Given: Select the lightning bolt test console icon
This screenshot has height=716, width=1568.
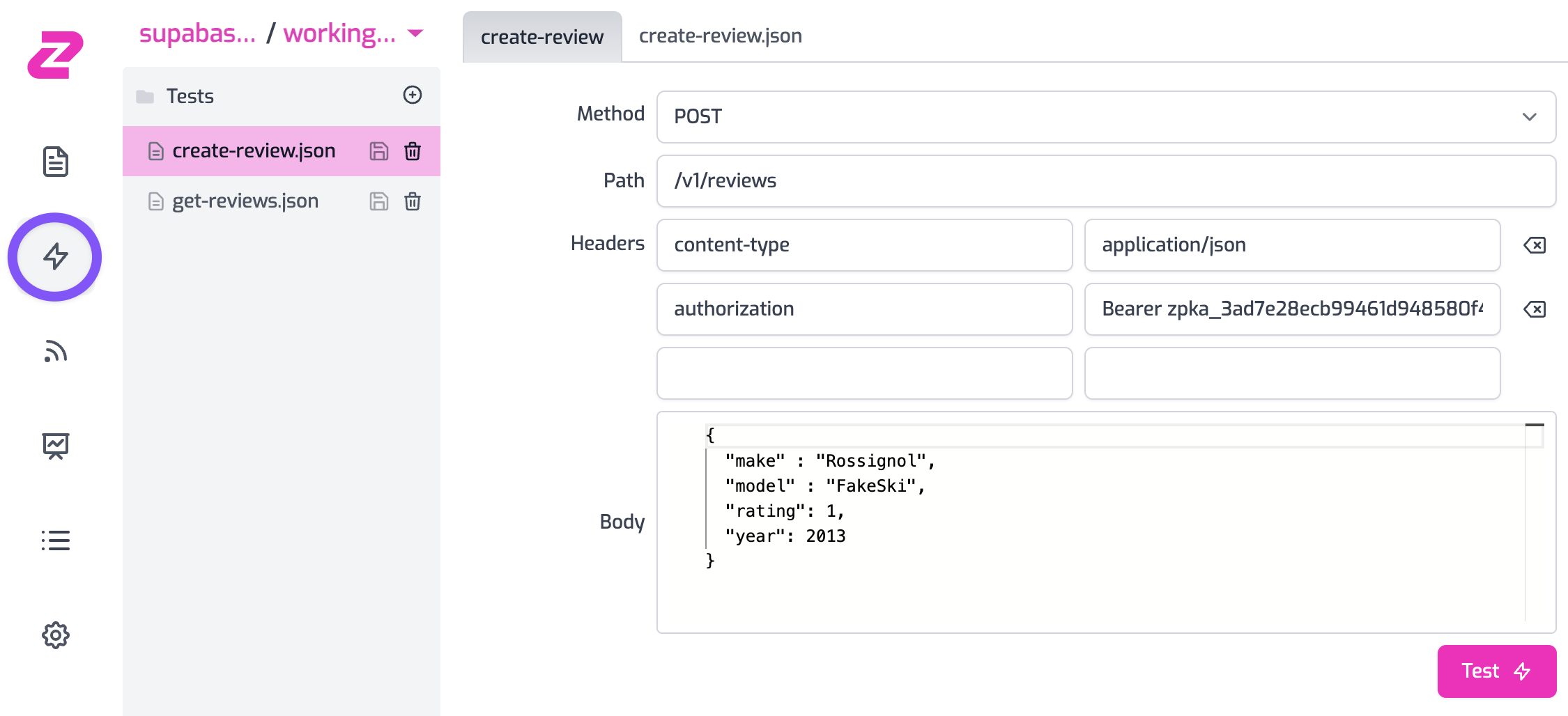Looking at the screenshot, I should pos(55,257).
